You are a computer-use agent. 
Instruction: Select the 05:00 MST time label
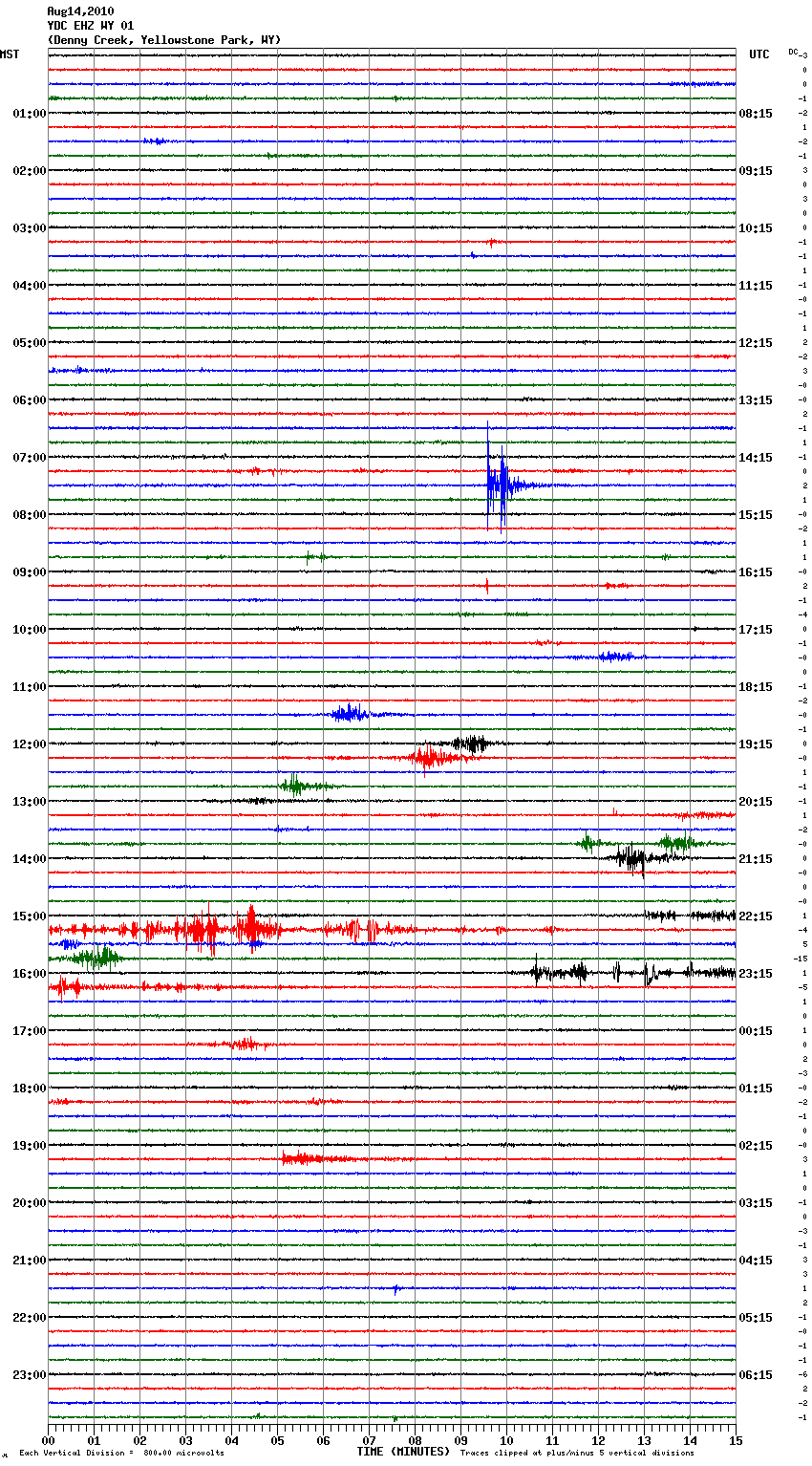tap(30, 343)
